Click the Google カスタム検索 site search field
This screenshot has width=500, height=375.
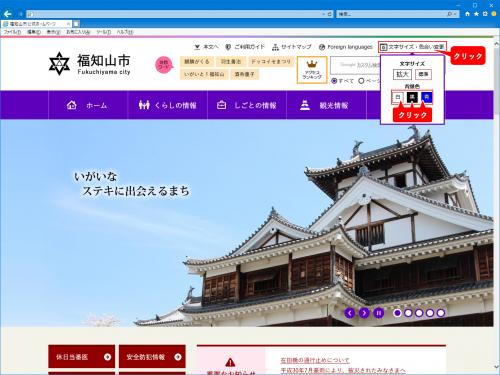click(x=355, y=65)
